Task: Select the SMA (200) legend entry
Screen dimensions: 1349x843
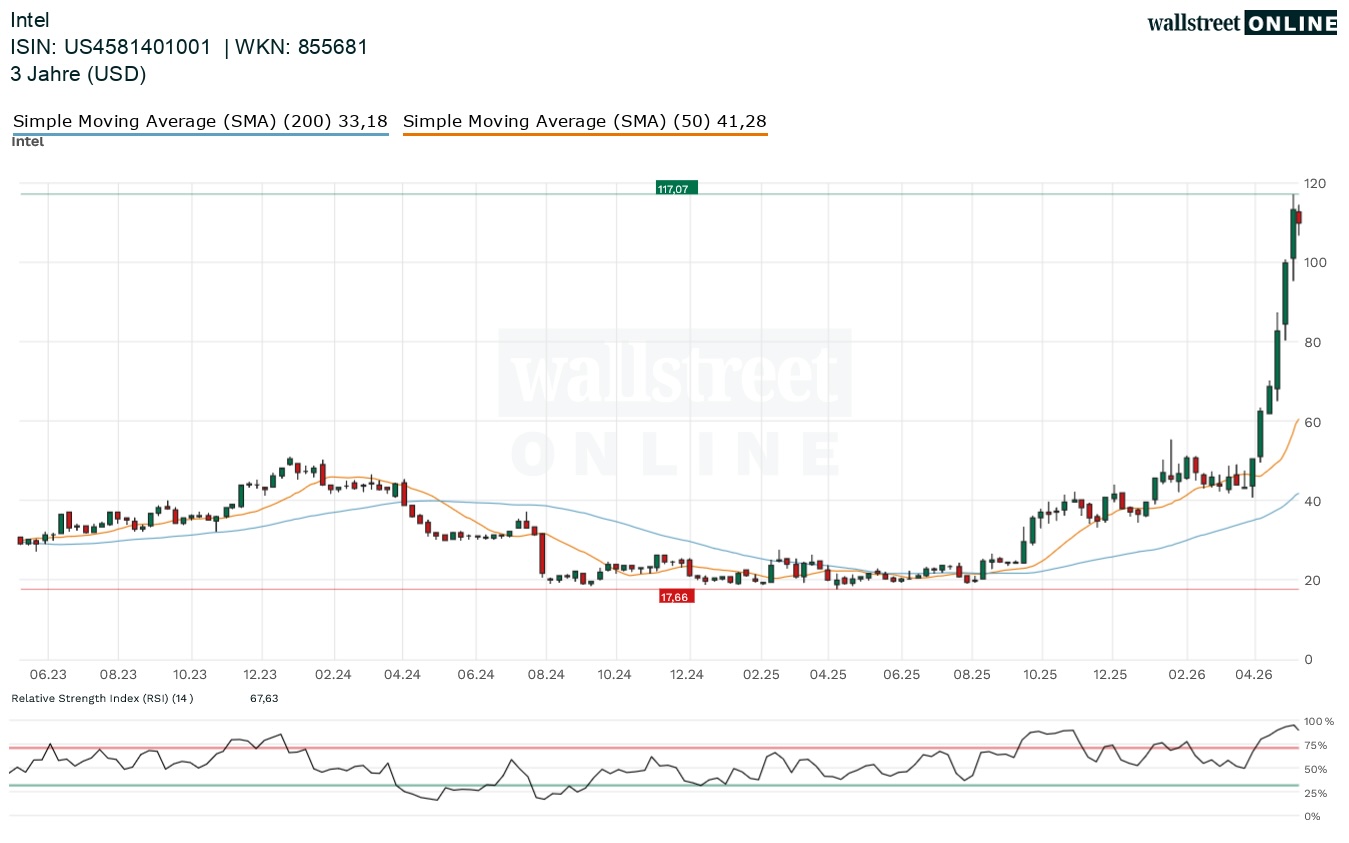Action: (200, 122)
